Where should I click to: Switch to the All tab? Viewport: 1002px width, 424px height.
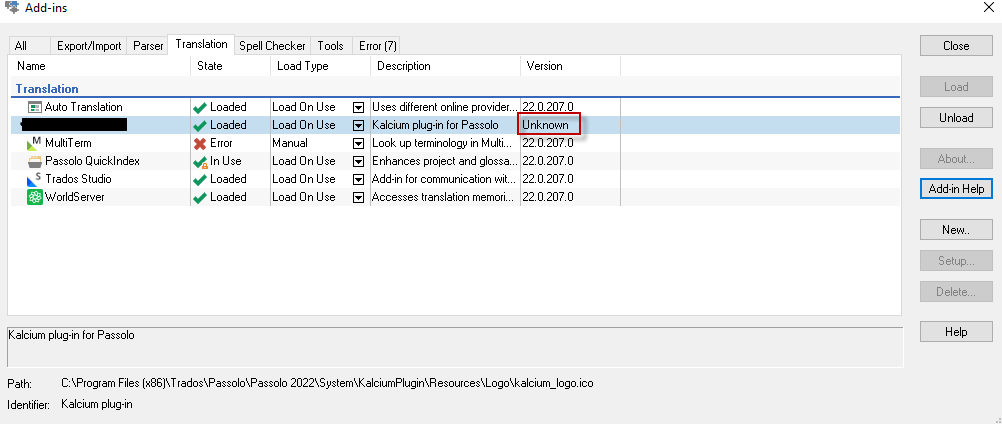click(x=29, y=45)
